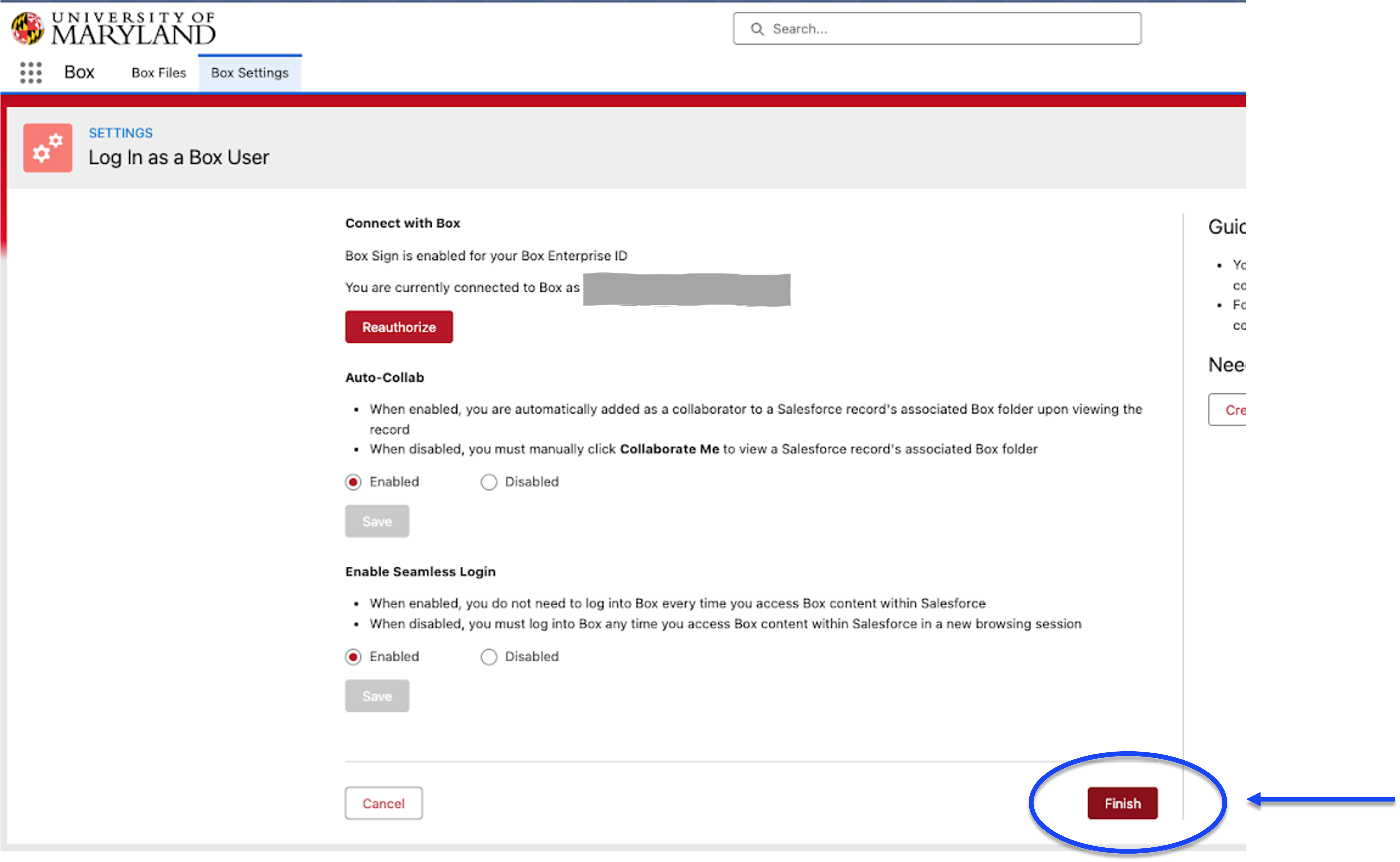Click the SETTINGS breadcrumb link
1400x862 pixels.
coord(120,133)
